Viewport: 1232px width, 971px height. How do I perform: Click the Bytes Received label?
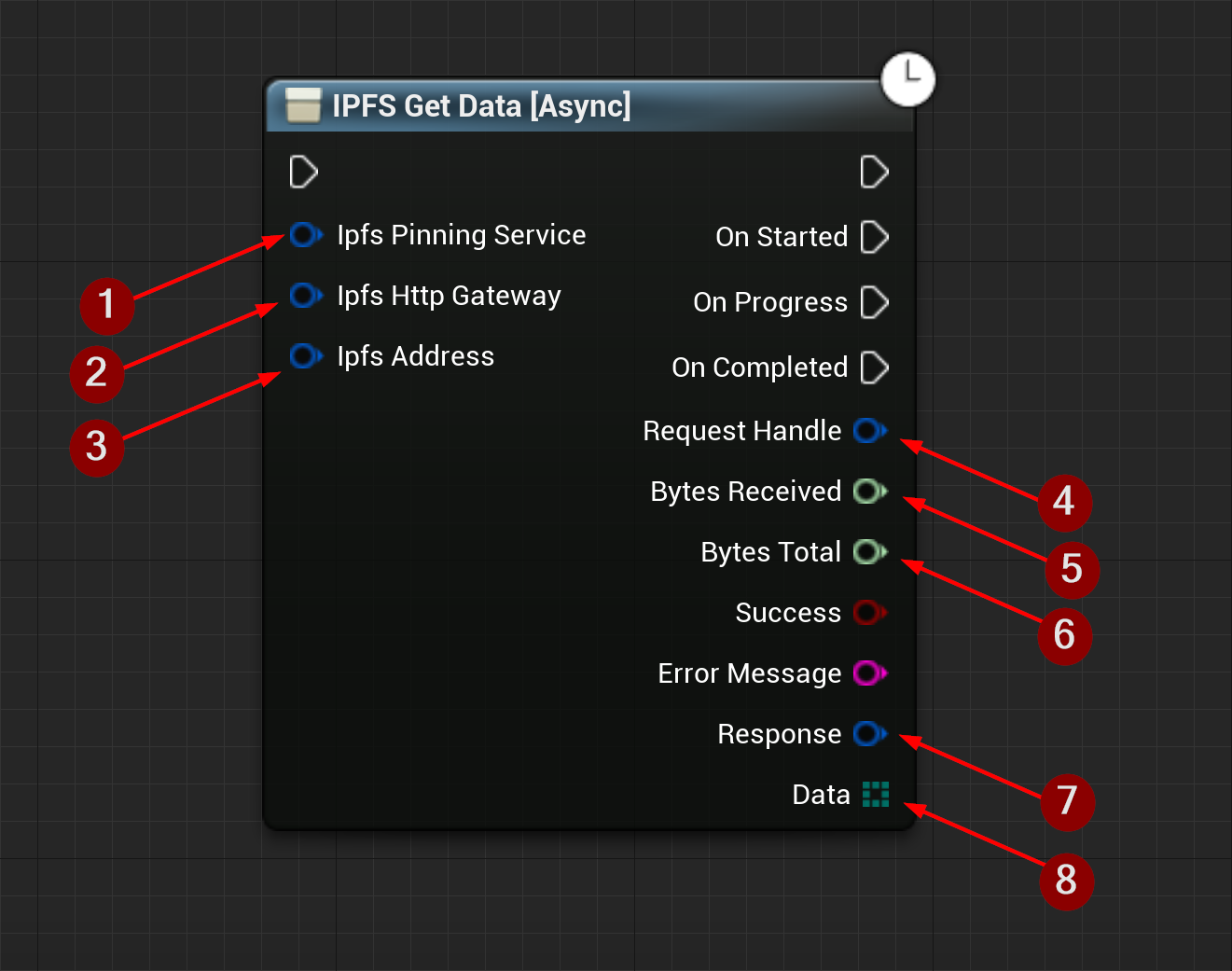(746, 492)
